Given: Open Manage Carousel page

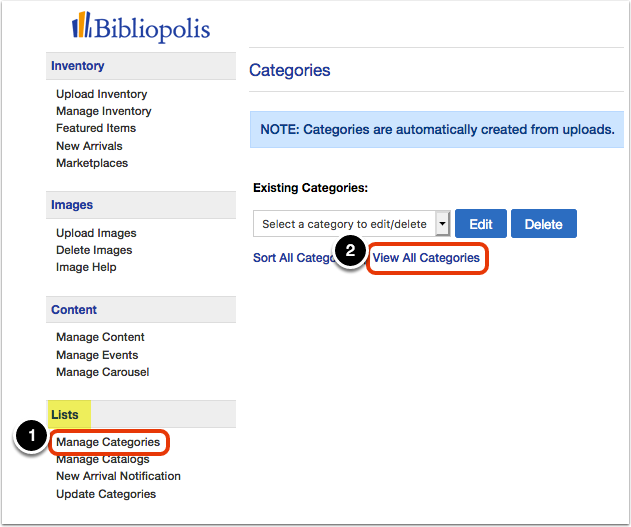Looking at the screenshot, I should click(x=103, y=372).
